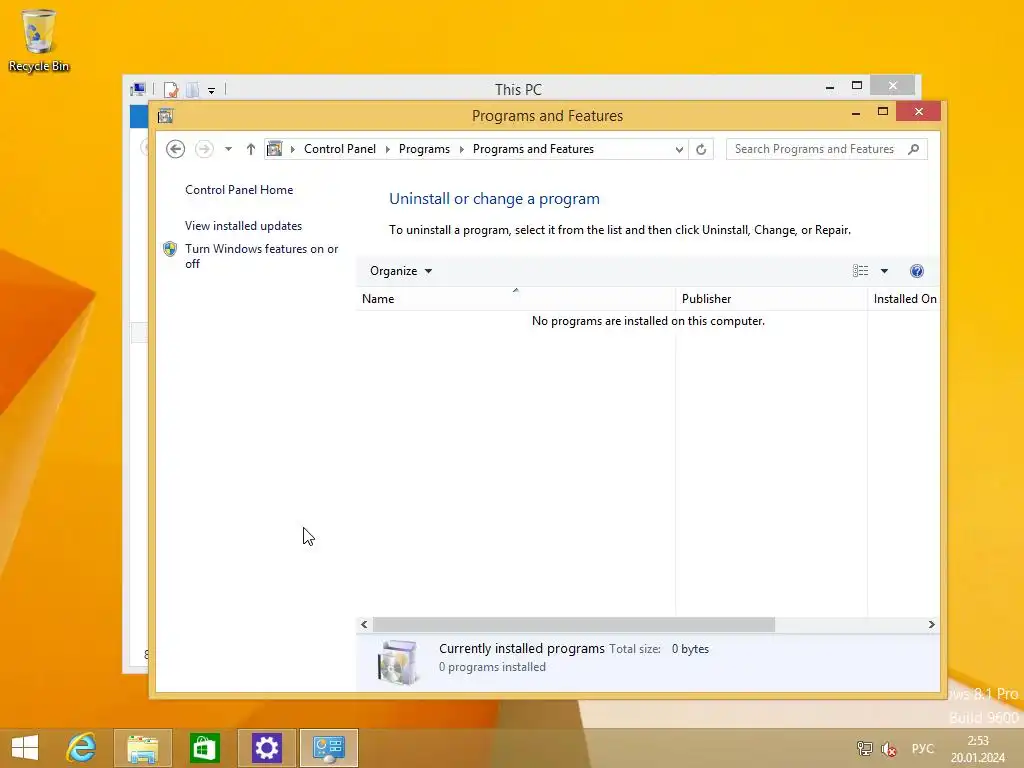Click 'No programs are installed on this computer.' text
Viewport: 1024px width, 768px height.
pyautogui.click(x=648, y=321)
